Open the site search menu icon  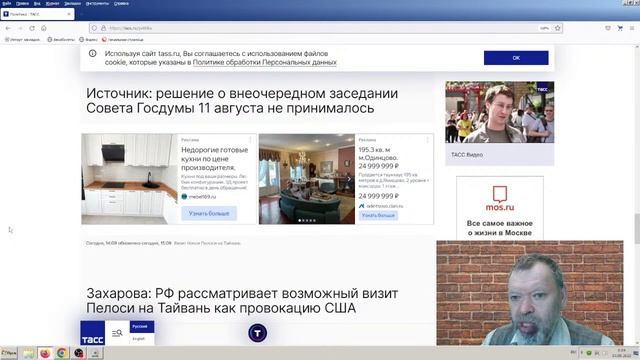pos(117,333)
